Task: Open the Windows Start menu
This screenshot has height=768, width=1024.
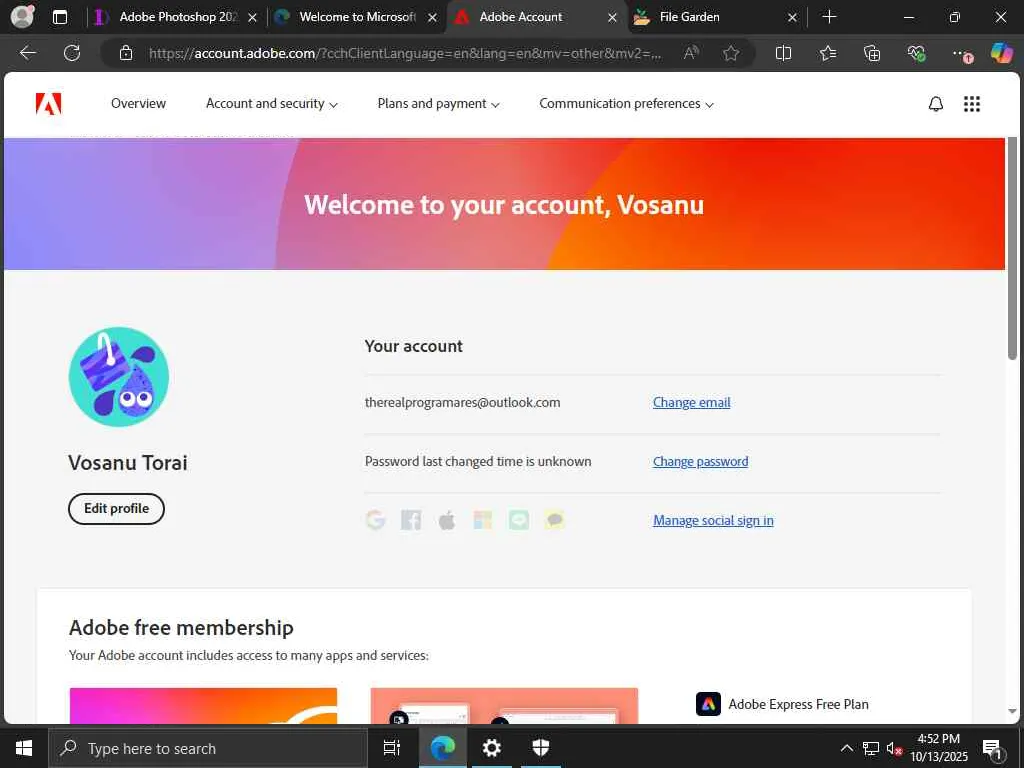Action: [x=24, y=748]
